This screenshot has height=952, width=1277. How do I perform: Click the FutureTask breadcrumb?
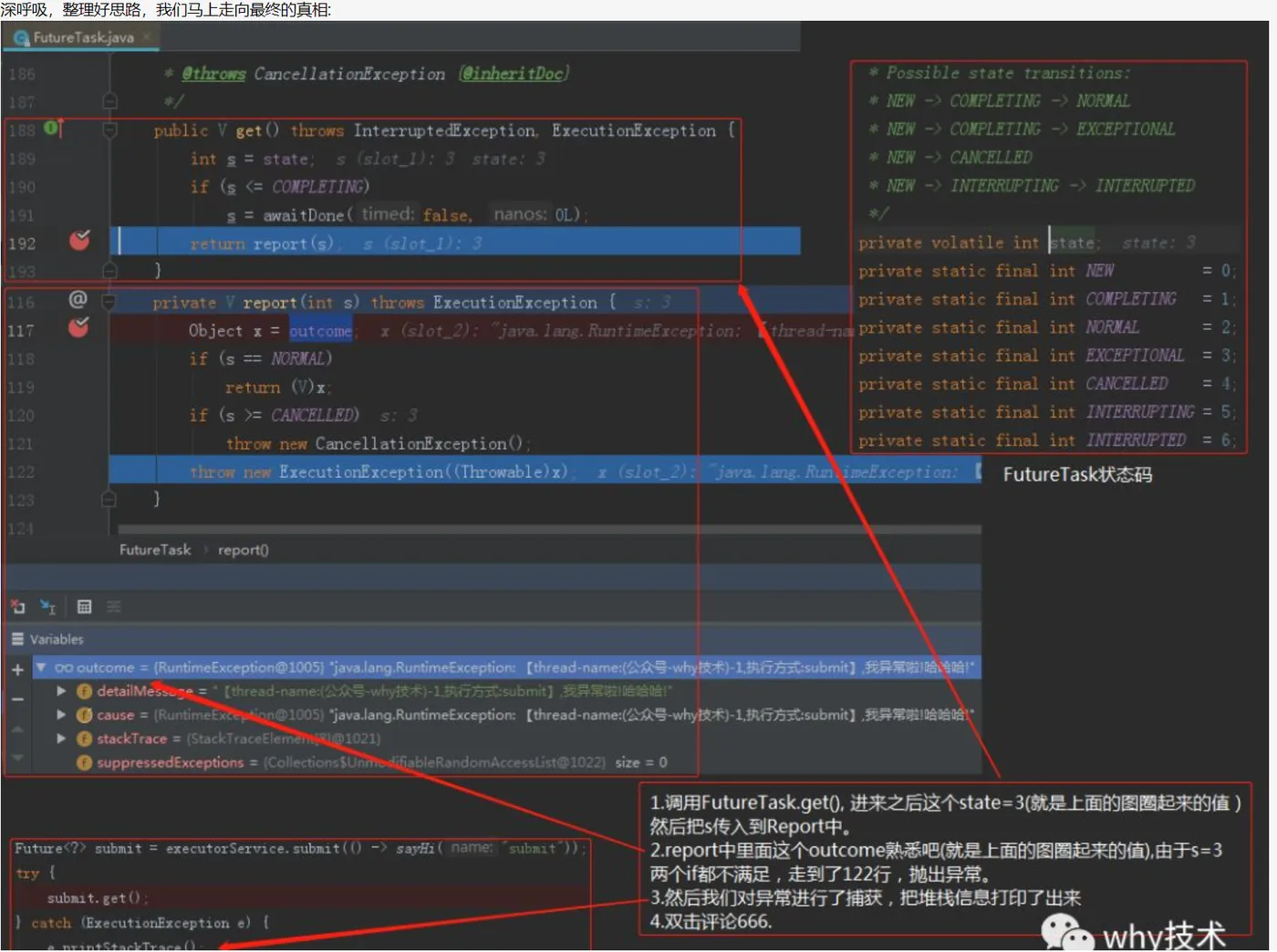click(x=155, y=550)
